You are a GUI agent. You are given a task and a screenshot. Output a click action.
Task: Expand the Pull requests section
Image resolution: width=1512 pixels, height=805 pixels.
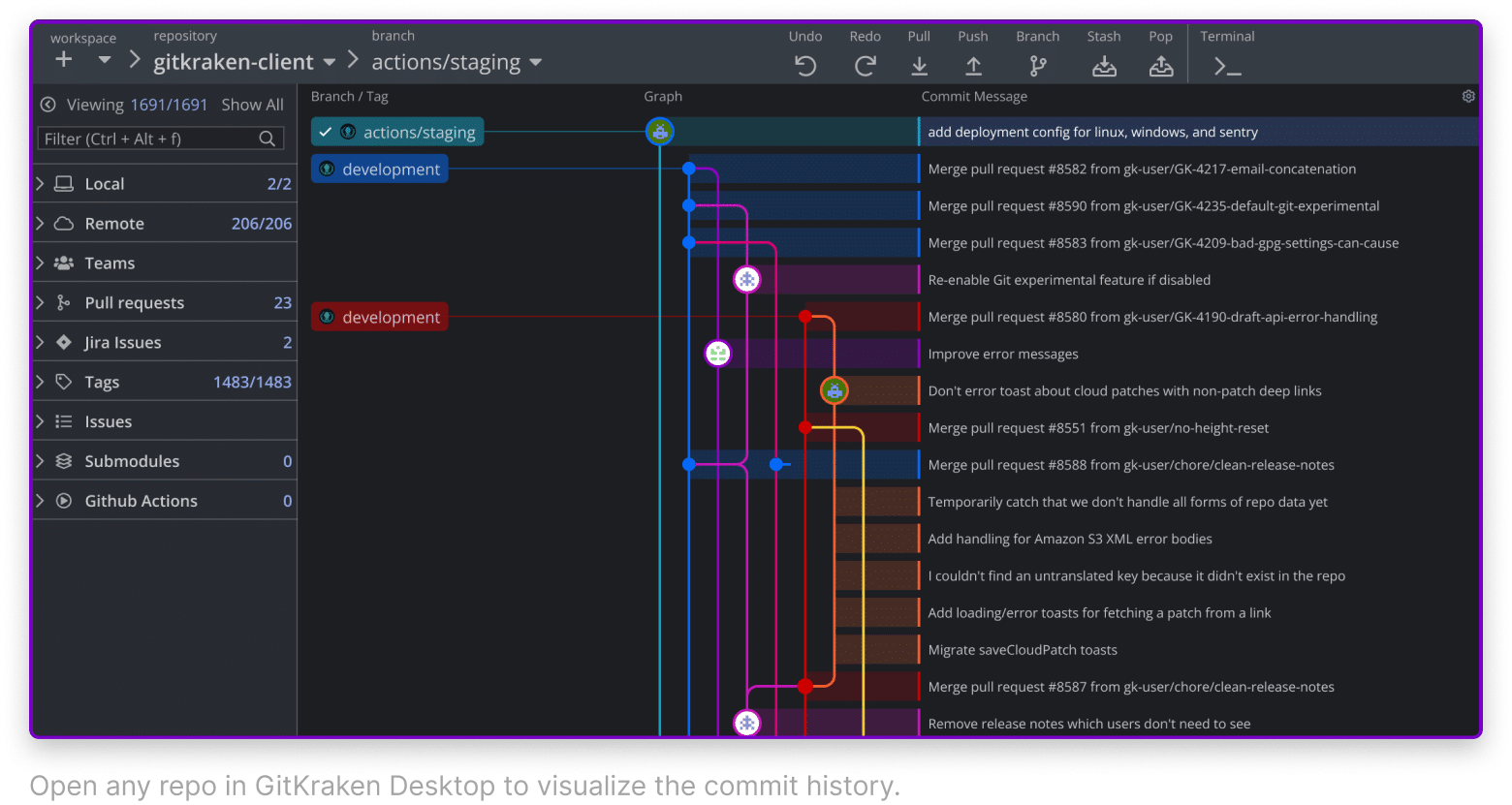coord(41,303)
